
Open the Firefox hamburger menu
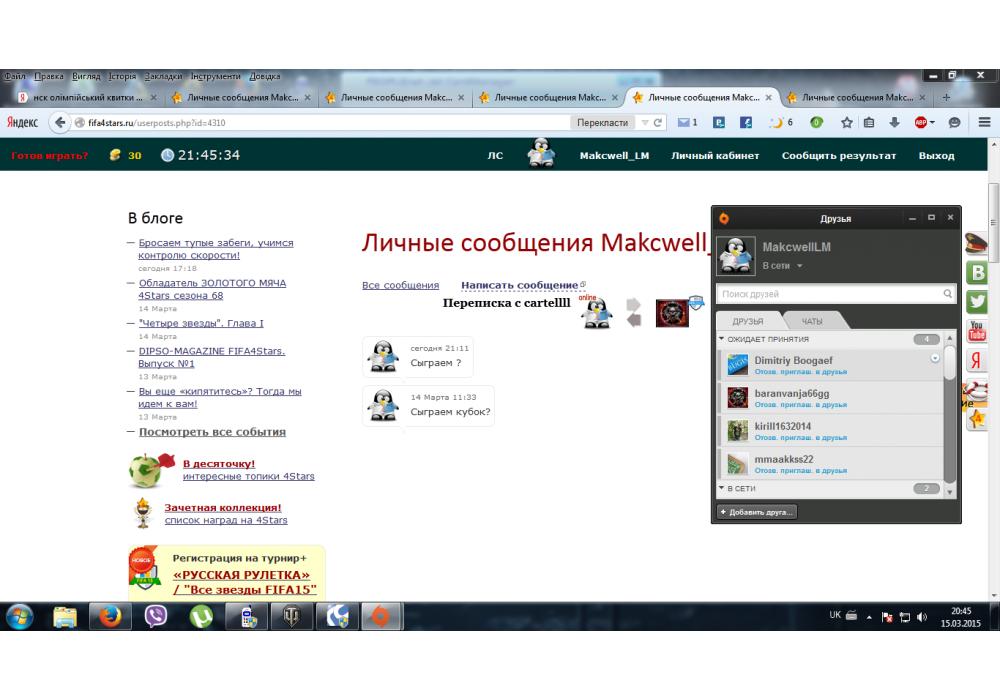984,122
